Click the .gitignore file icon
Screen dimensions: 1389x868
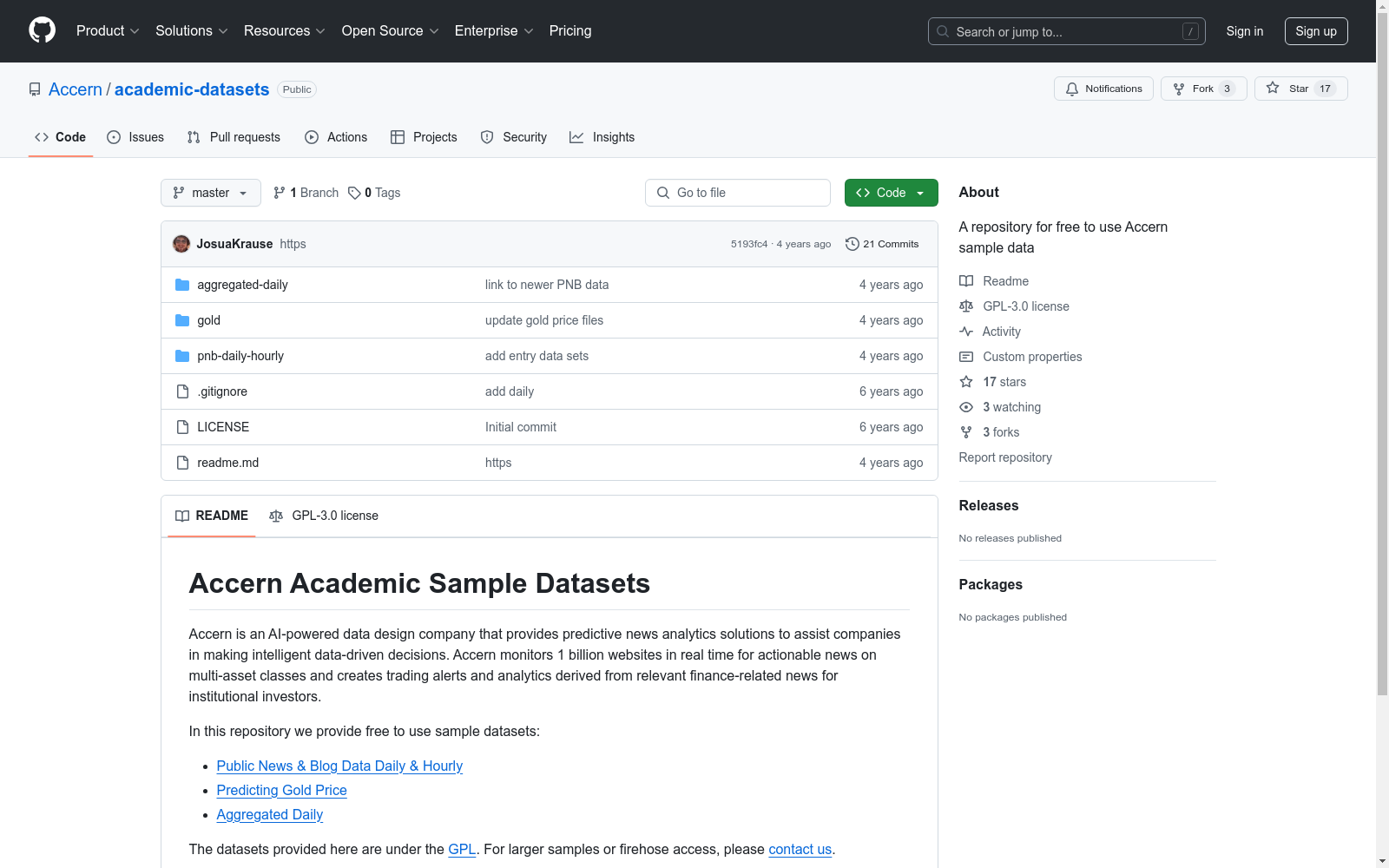coord(182,391)
